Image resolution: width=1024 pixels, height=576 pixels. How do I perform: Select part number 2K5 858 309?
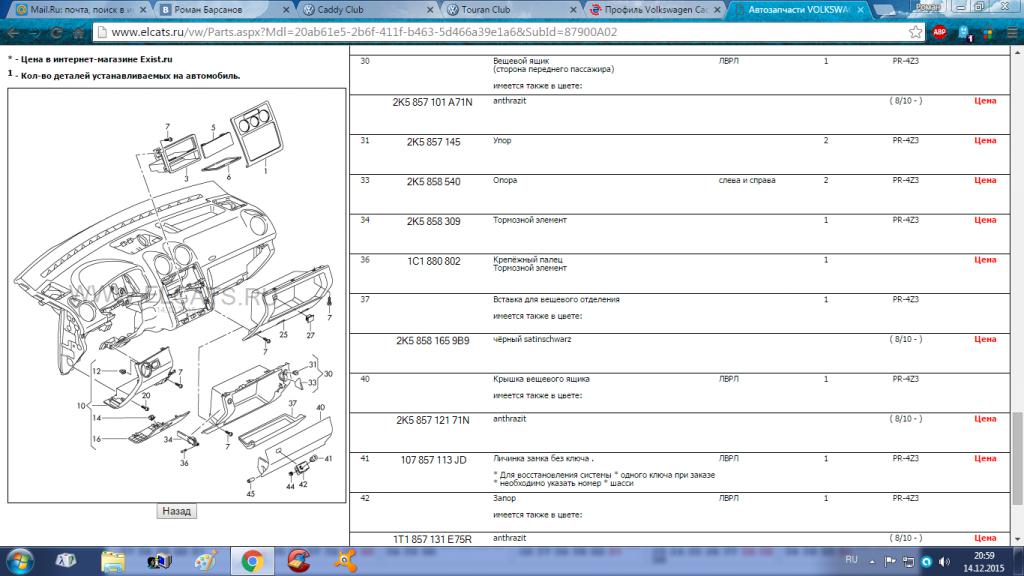pos(434,222)
